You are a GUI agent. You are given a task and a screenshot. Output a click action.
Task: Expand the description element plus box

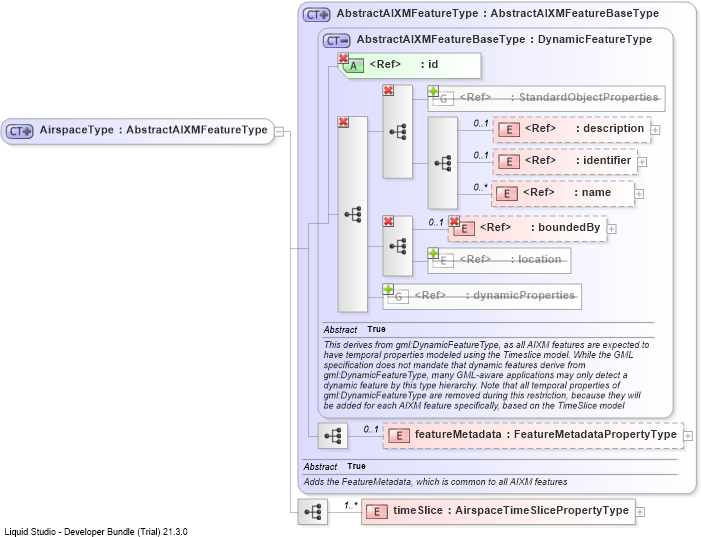point(655,130)
